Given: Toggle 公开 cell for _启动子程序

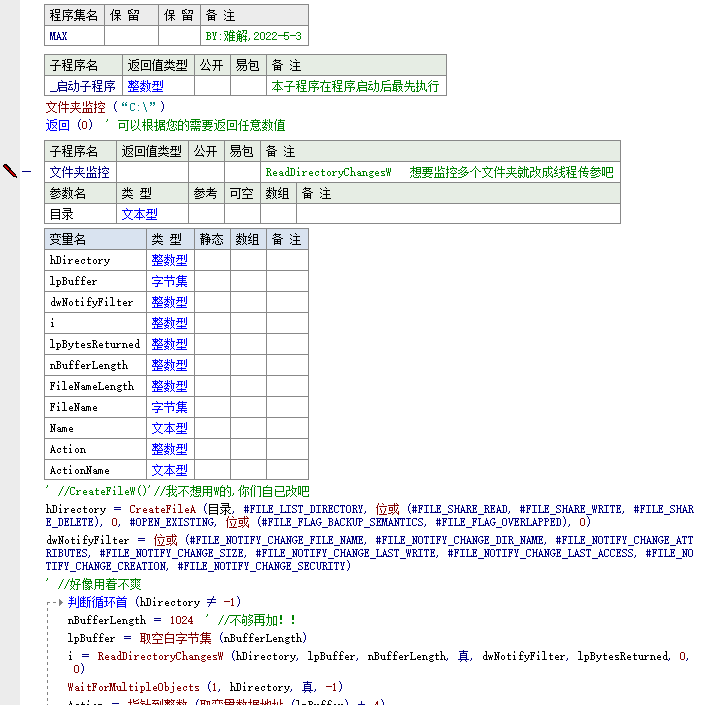Looking at the screenshot, I should (x=212, y=86).
